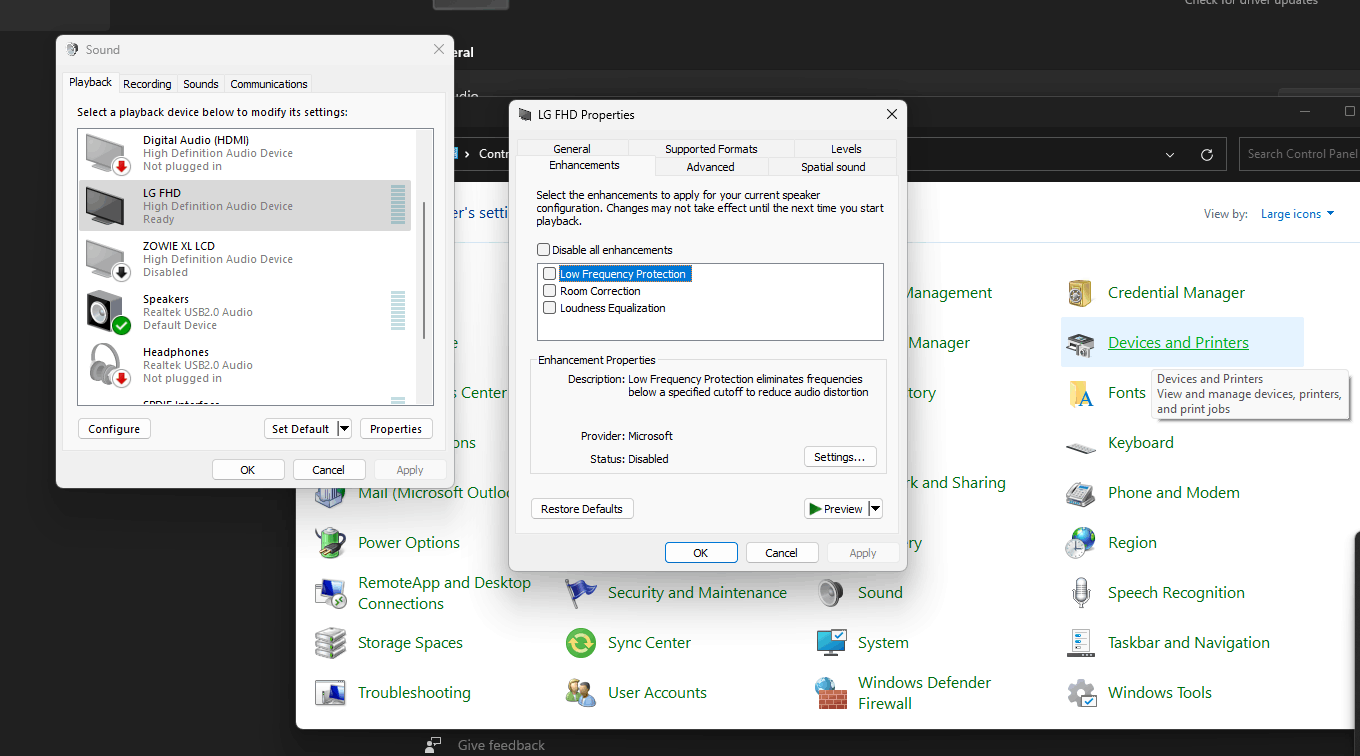Enable the Loudness Equalization checkbox

tap(549, 308)
